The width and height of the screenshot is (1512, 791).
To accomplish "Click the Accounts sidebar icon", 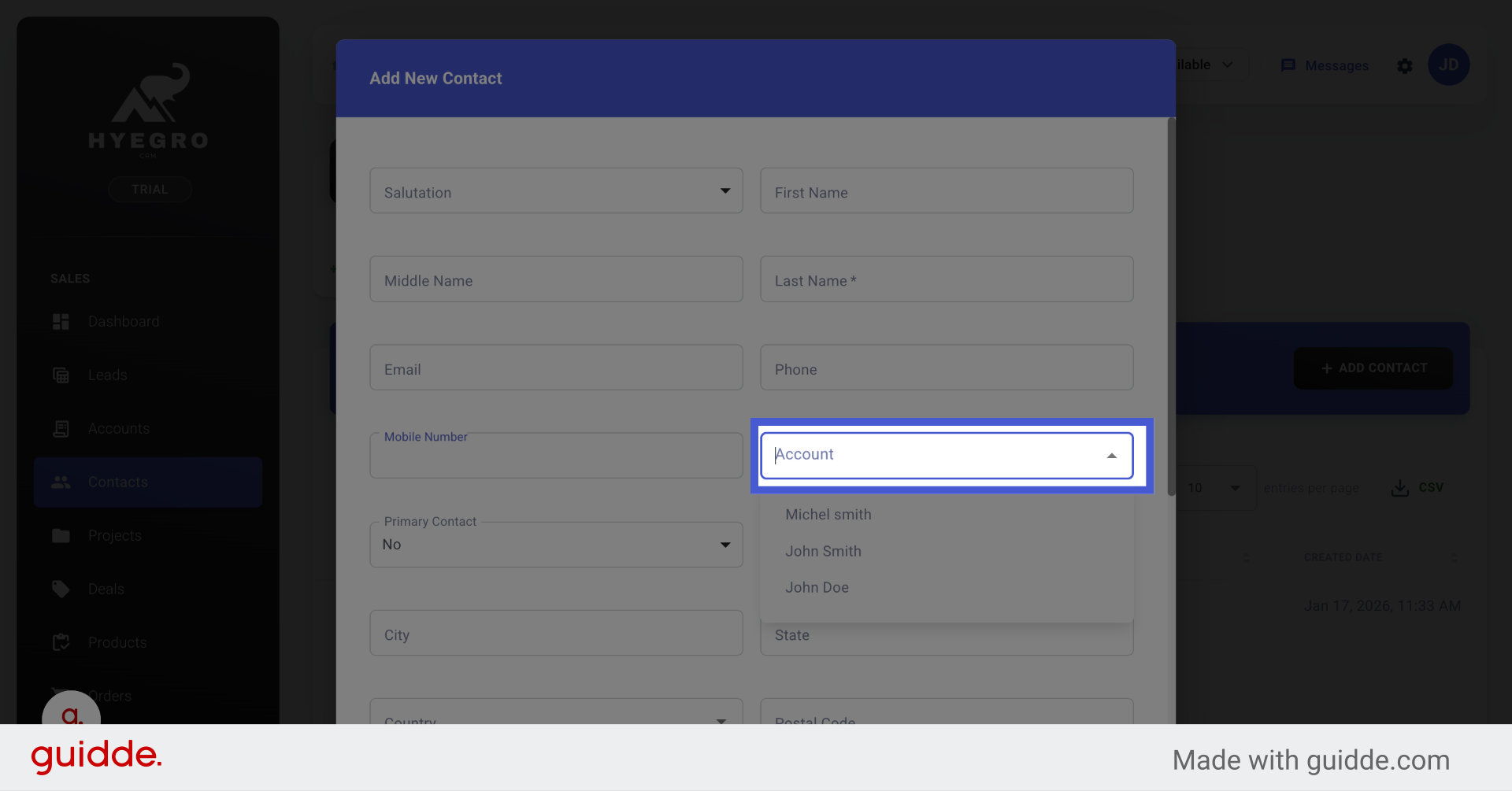I will click(61, 428).
